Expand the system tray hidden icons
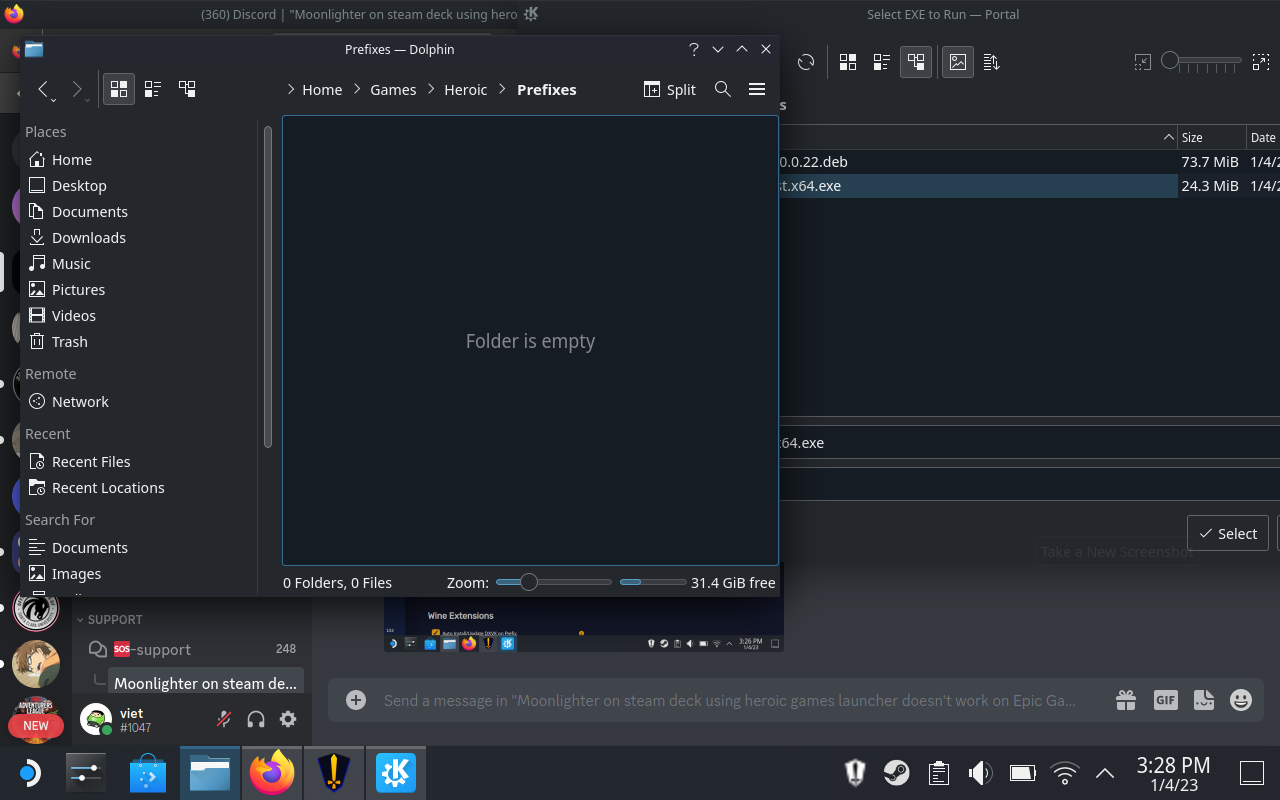Screen dimensions: 1280x800 point(1104,772)
